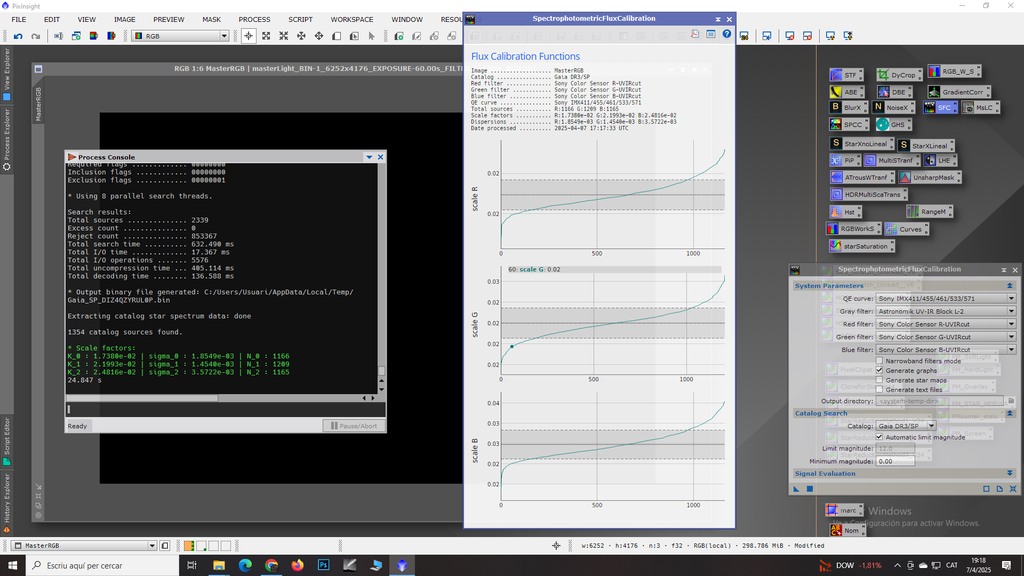Click Apply Global square button
Screen dimensions: 1024x576
(810, 488)
